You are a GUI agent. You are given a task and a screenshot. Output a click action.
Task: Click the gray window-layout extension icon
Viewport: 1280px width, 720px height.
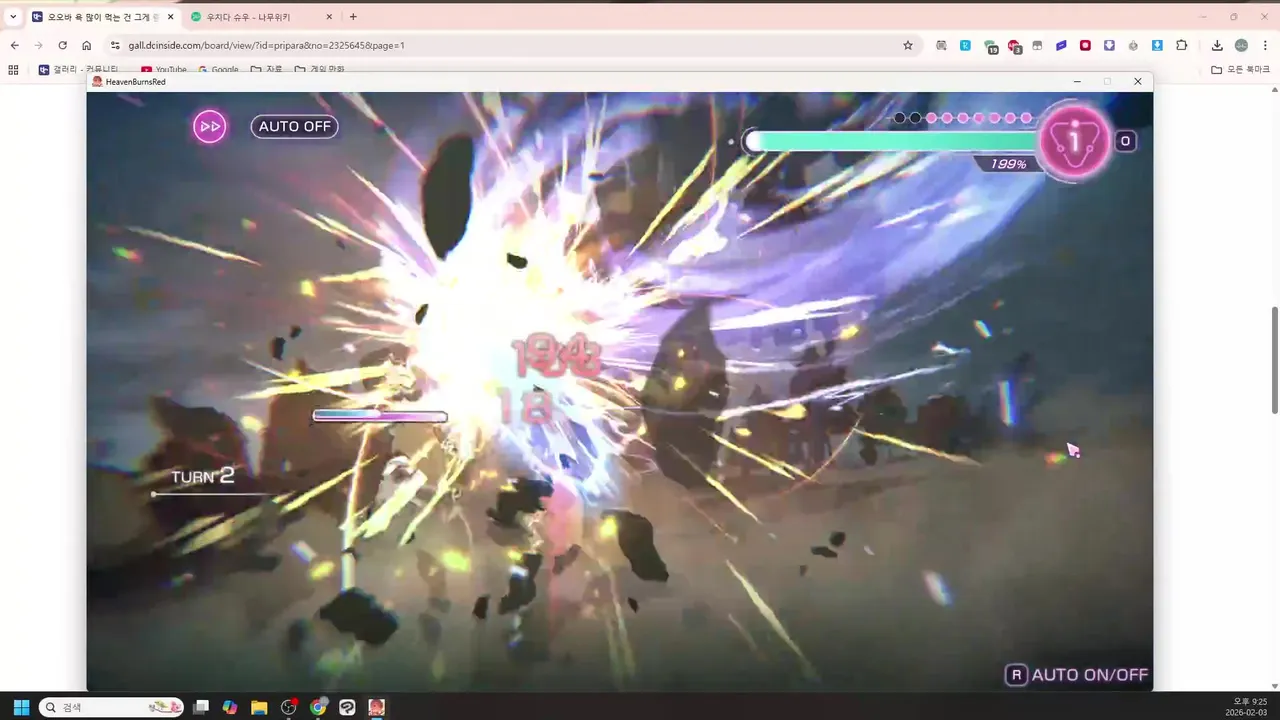(x=1037, y=45)
